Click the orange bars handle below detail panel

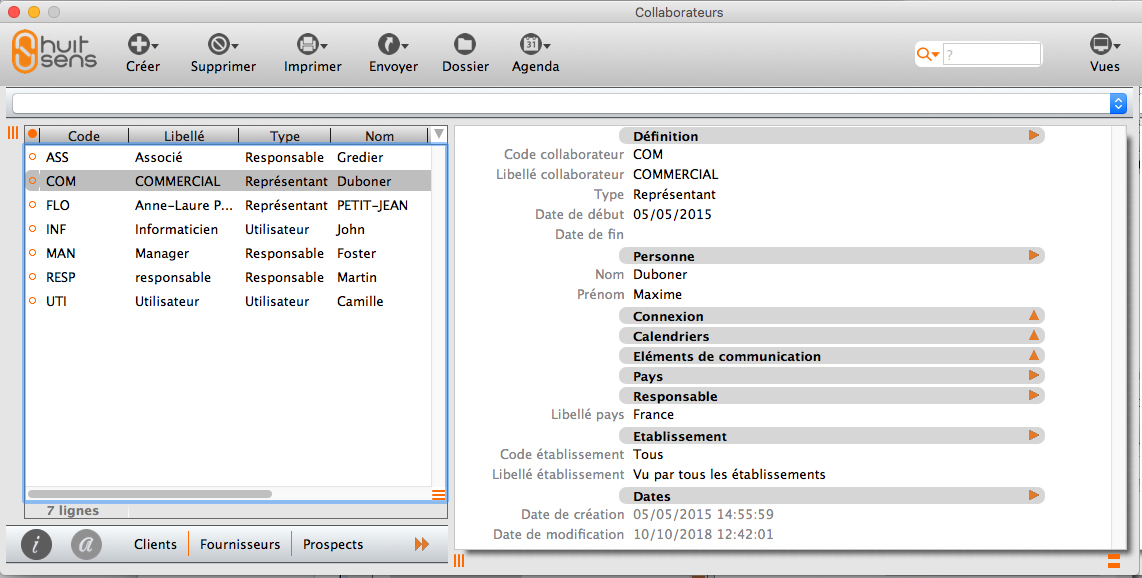coord(459,561)
